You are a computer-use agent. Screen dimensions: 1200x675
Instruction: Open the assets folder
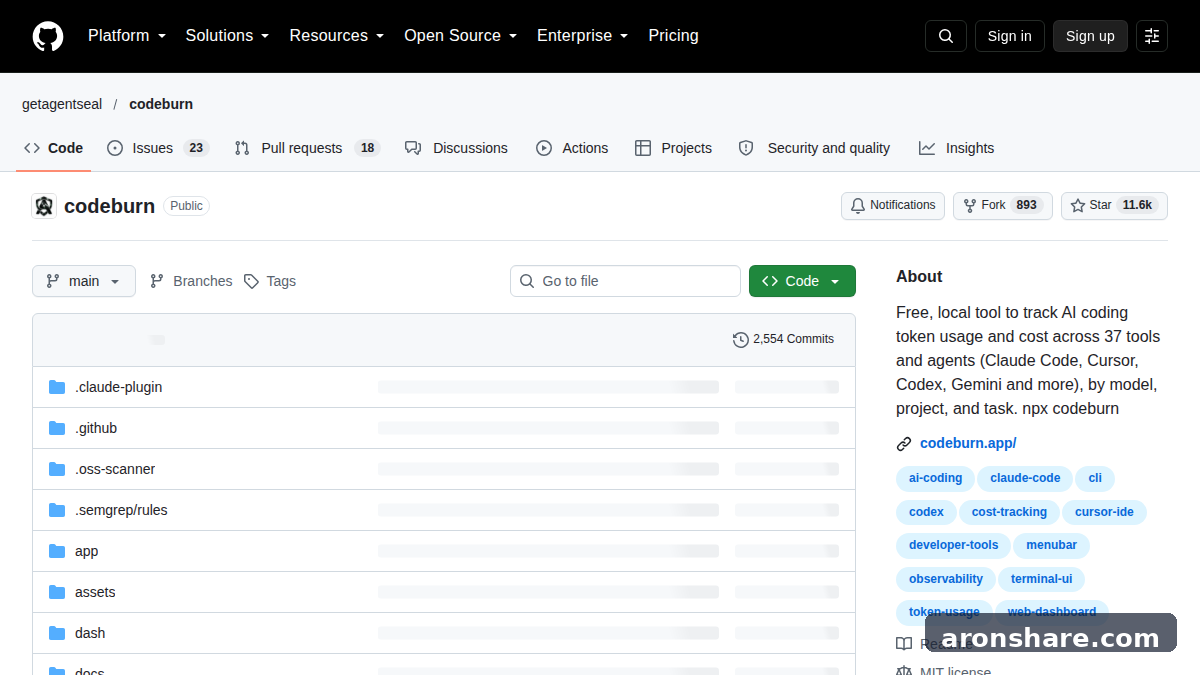pos(95,592)
